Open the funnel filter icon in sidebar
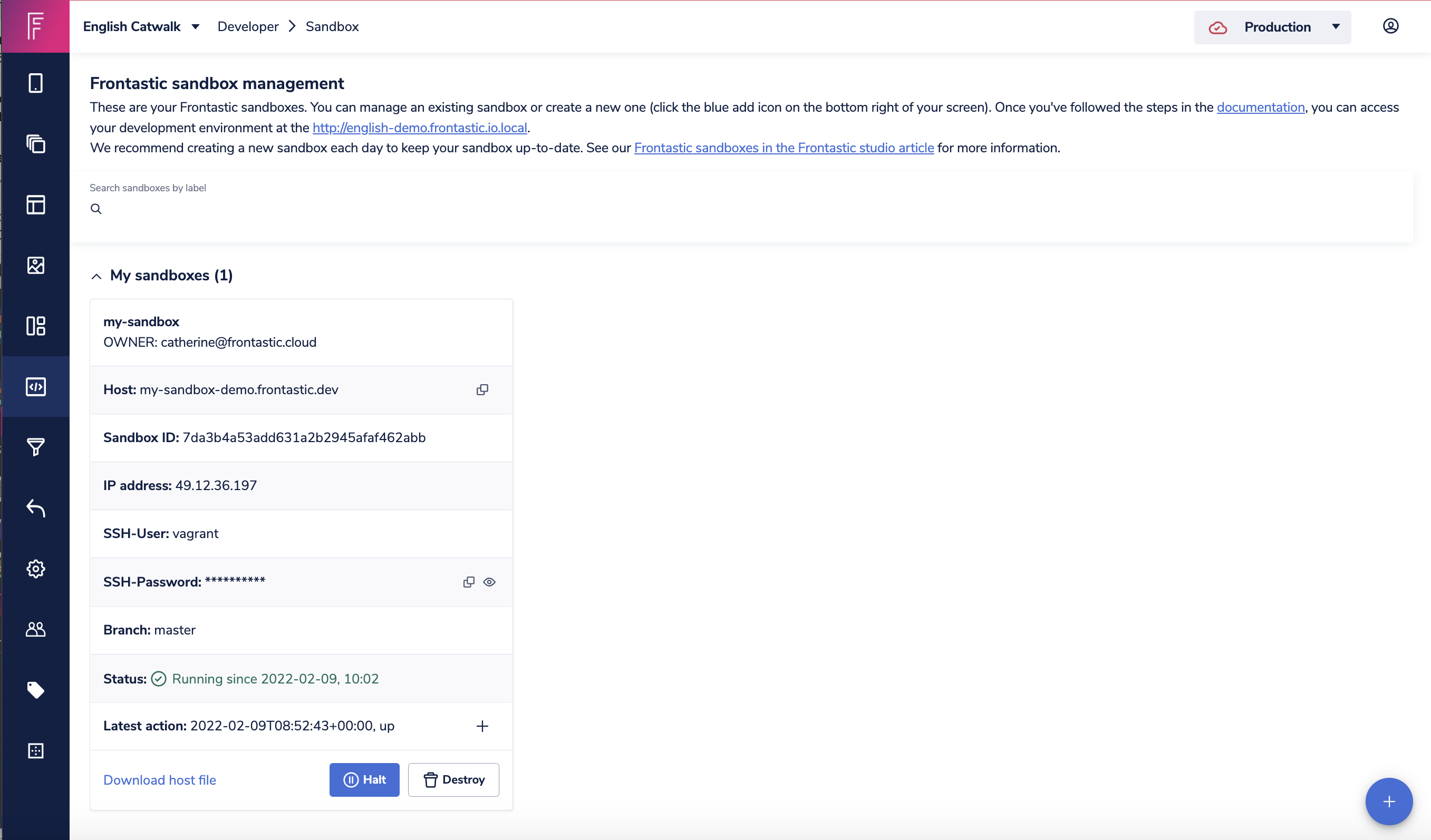The height and width of the screenshot is (840, 1431). tap(35, 447)
